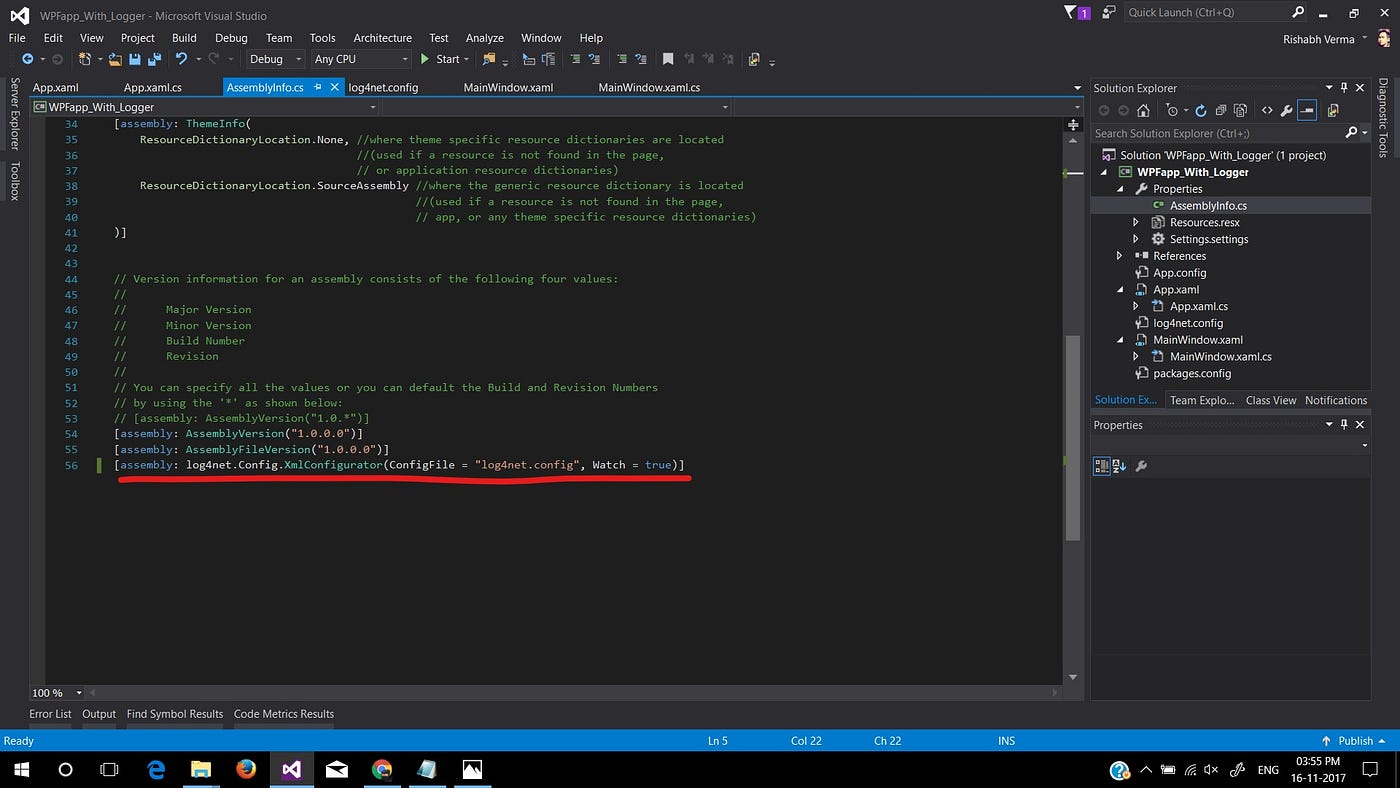Click the Refresh icon in Solution Explorer
The width and height of the screenshot is (1400, 788).
coord(1201,111)
